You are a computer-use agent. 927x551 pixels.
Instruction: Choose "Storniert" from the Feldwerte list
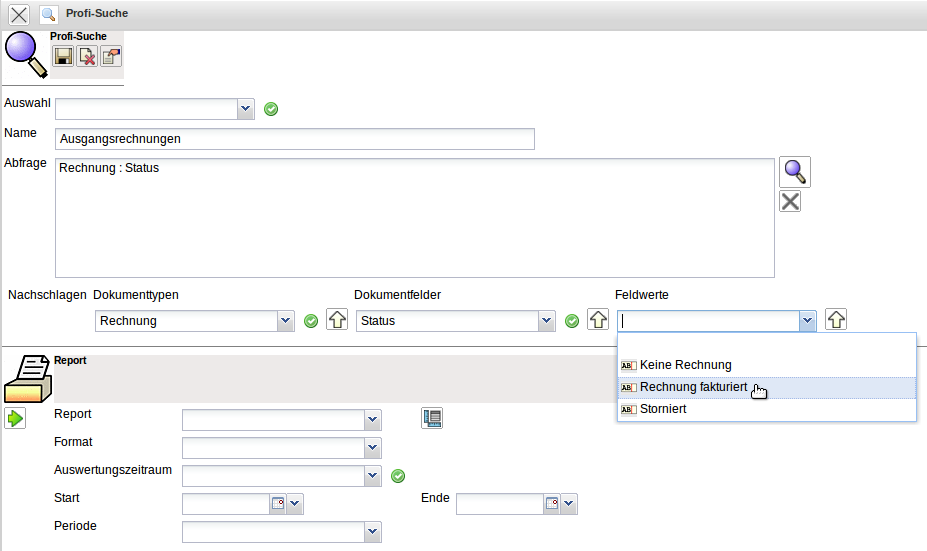663,409
